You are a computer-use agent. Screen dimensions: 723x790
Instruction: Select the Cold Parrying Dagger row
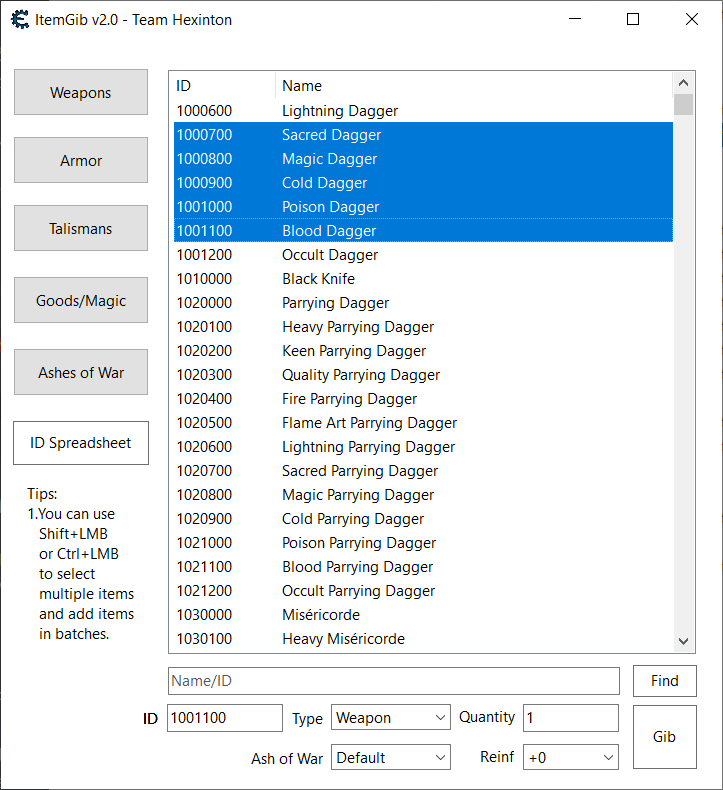click(x=423, y=519)
